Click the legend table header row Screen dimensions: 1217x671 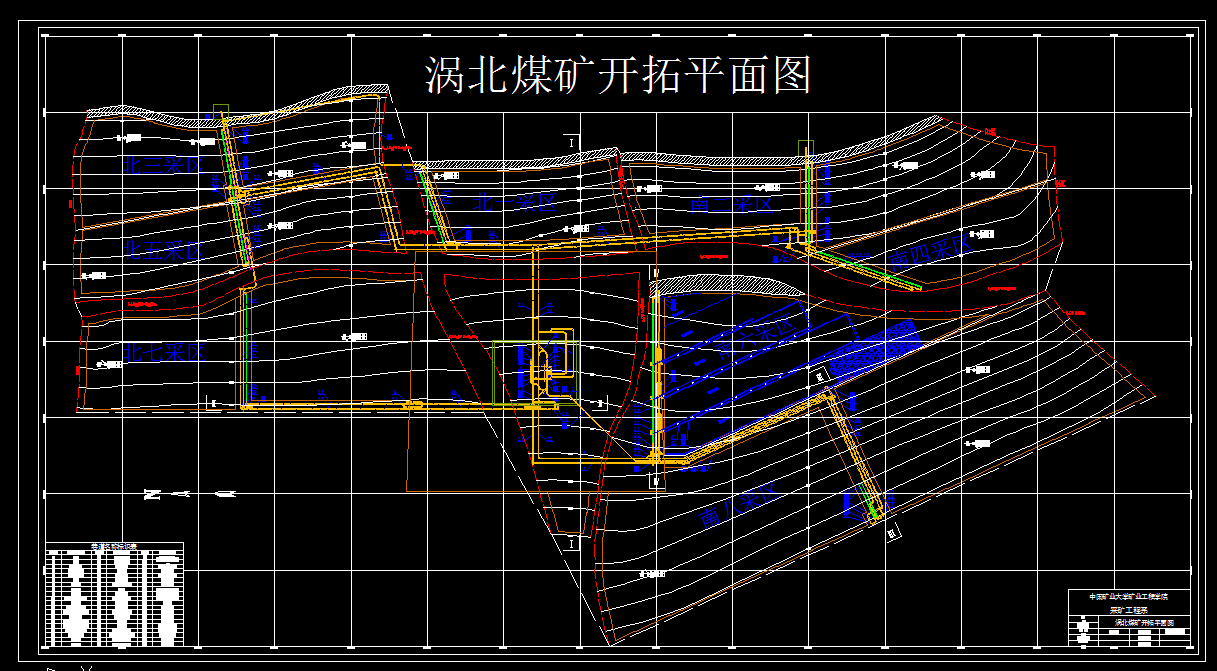tap(113, 546)
